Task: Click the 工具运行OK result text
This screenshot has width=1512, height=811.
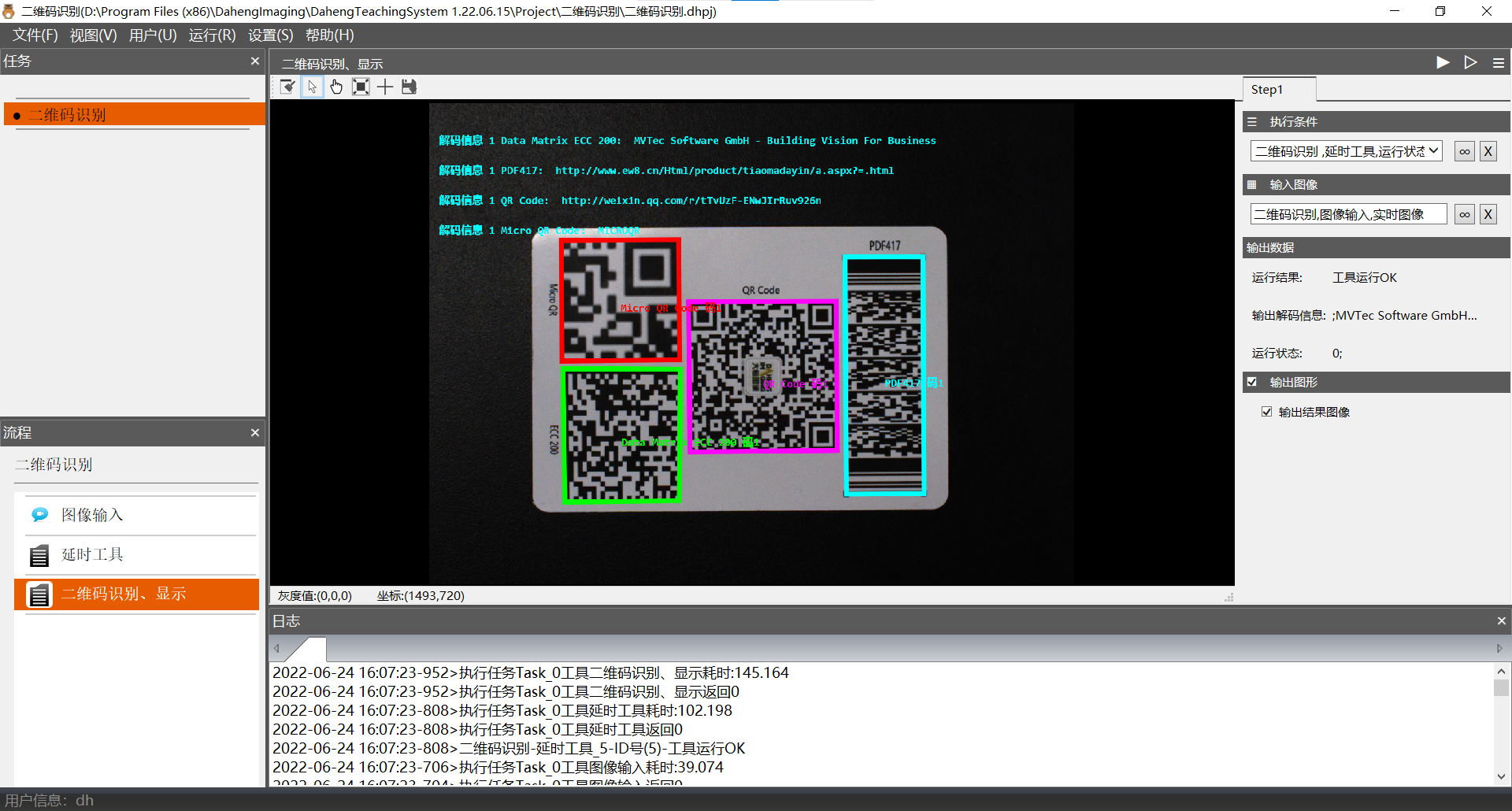Action: (1364, 278)
